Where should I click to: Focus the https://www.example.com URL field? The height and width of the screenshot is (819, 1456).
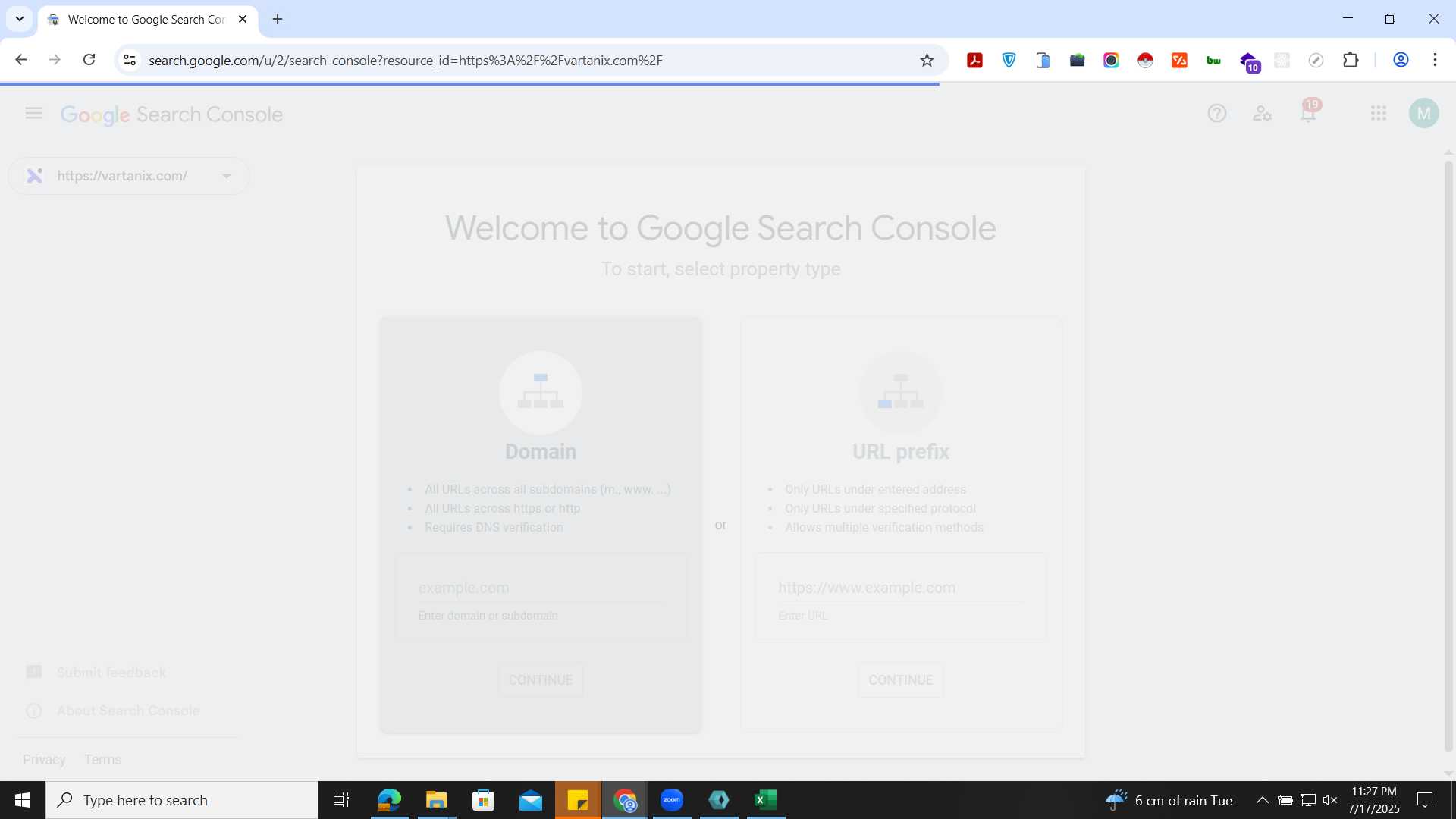pyautogui.click(x=901, y=588)
